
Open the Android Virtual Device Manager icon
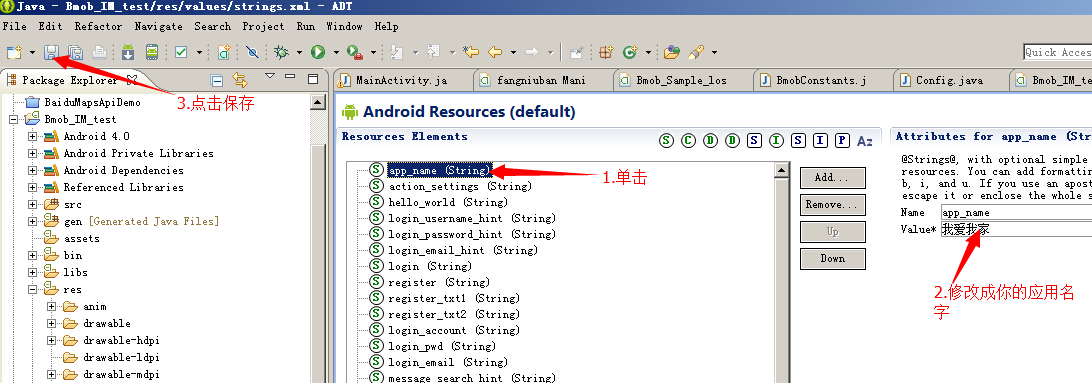point(152,52)
